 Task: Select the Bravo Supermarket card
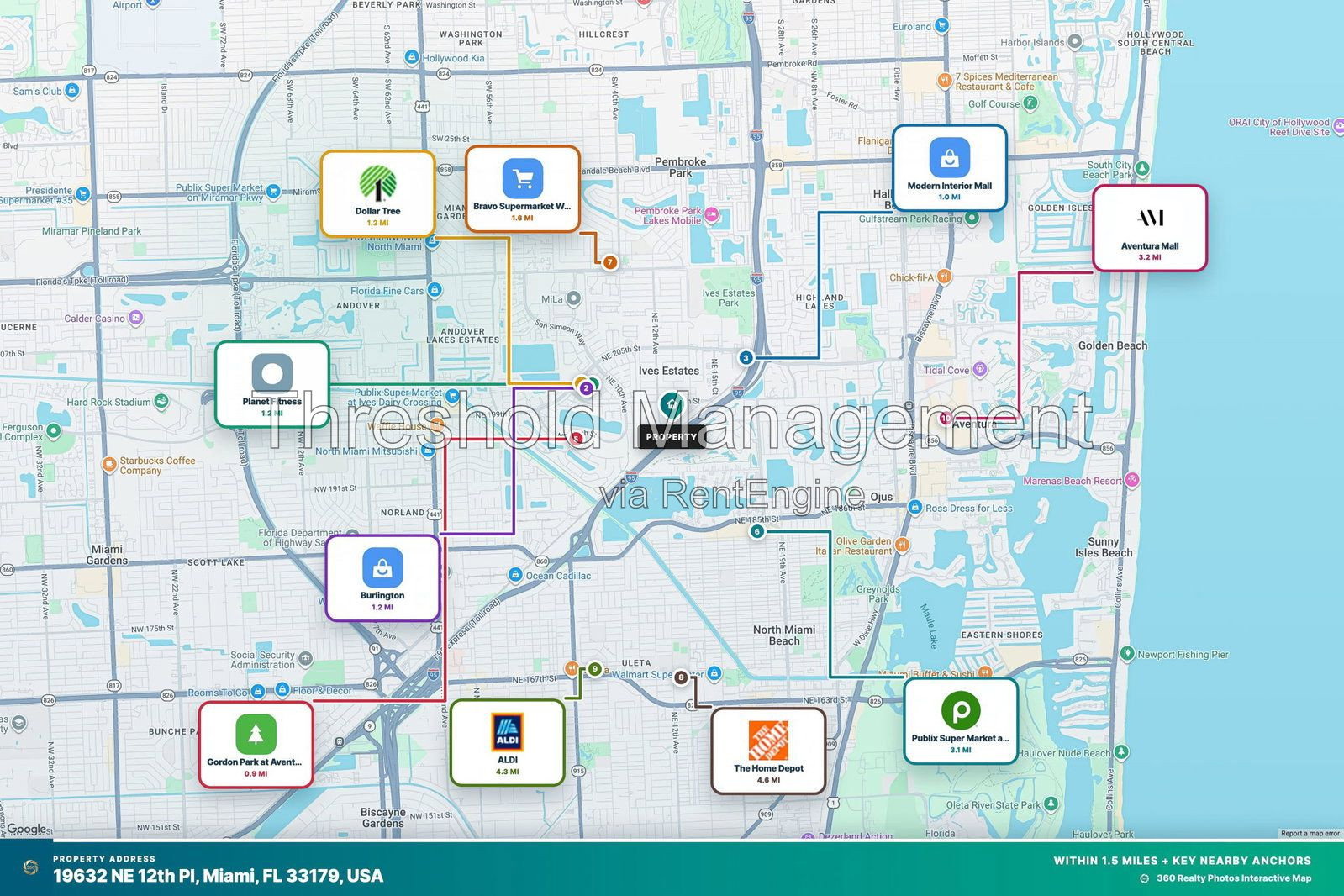522,189
